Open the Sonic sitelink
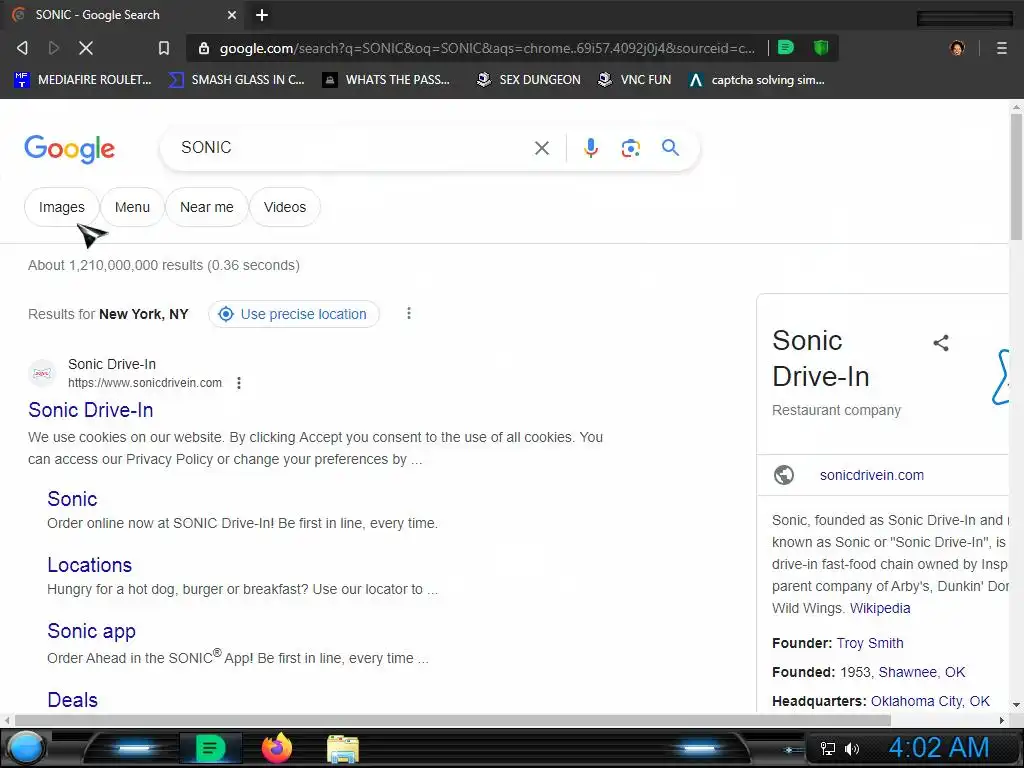Screen dimensions: 1024x768 coord(72,499)
